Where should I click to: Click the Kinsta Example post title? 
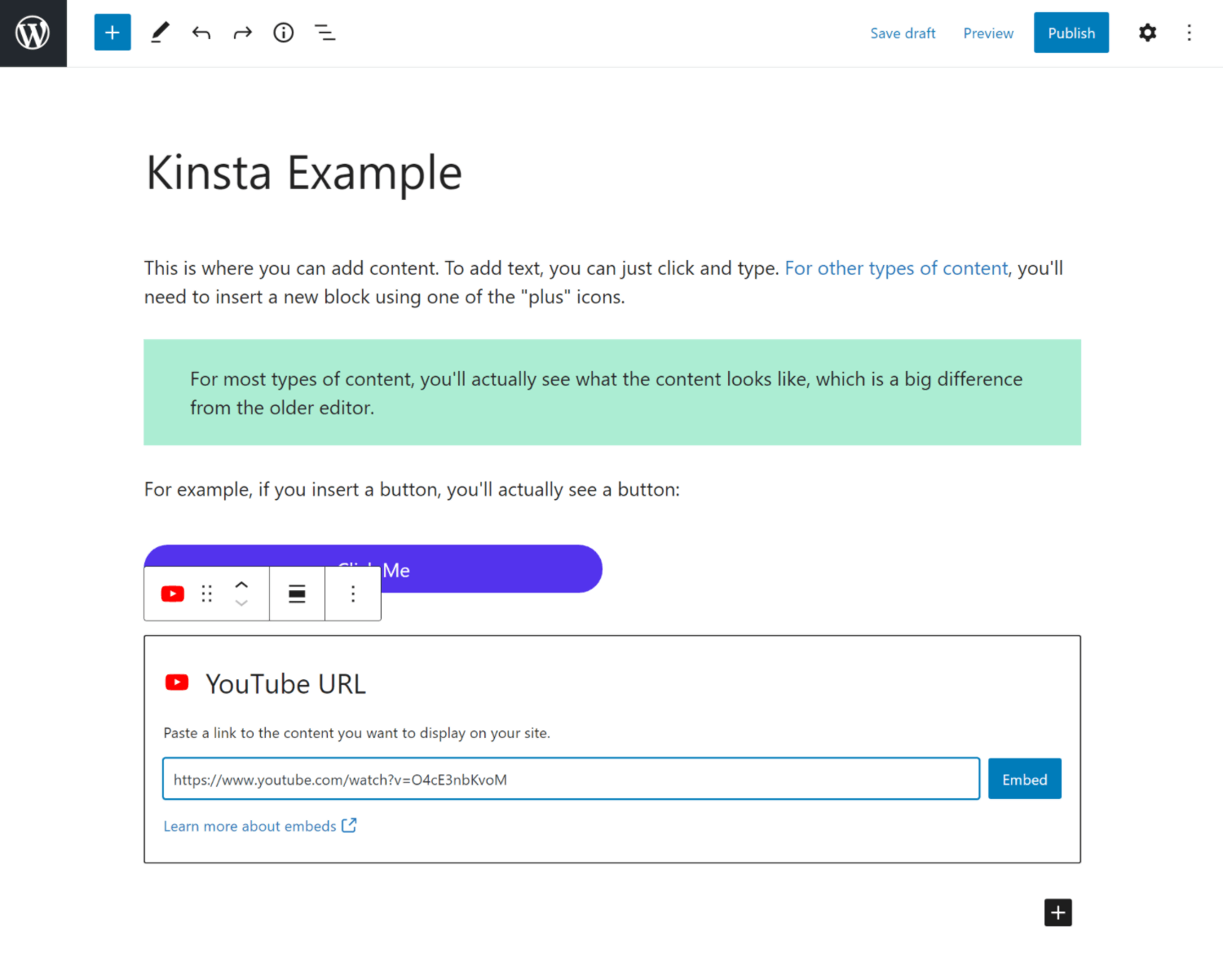(304, 173)
